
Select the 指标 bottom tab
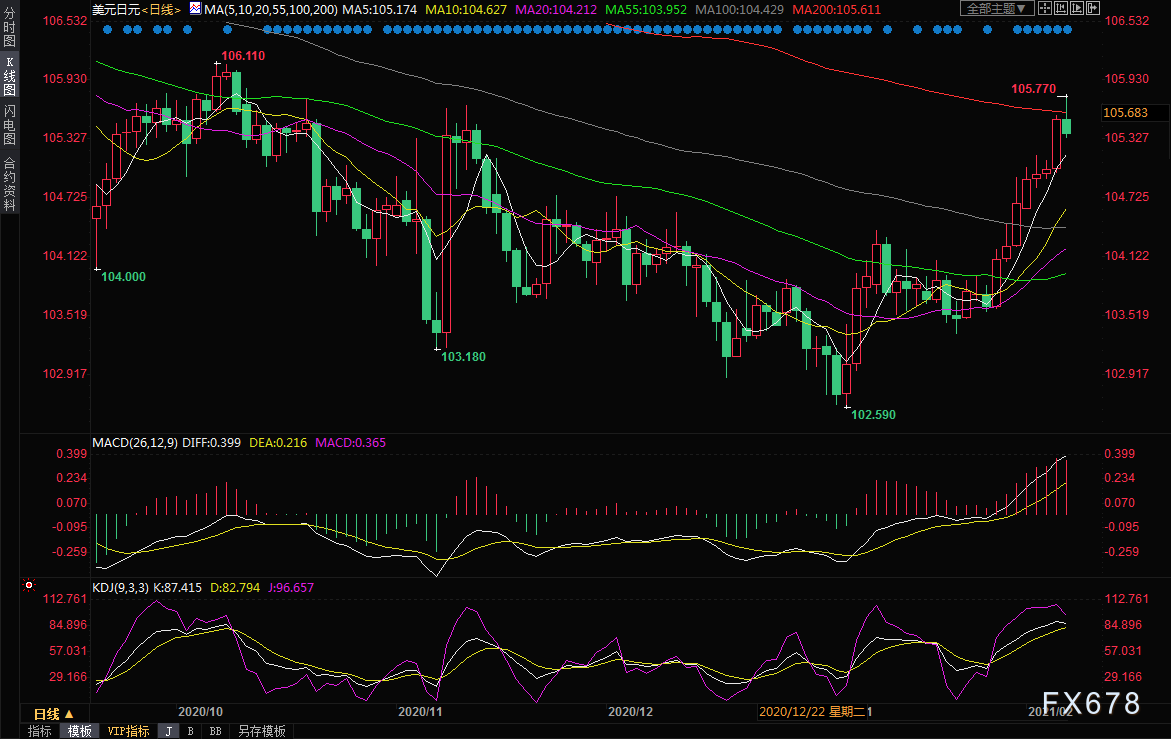coord(40,732)
